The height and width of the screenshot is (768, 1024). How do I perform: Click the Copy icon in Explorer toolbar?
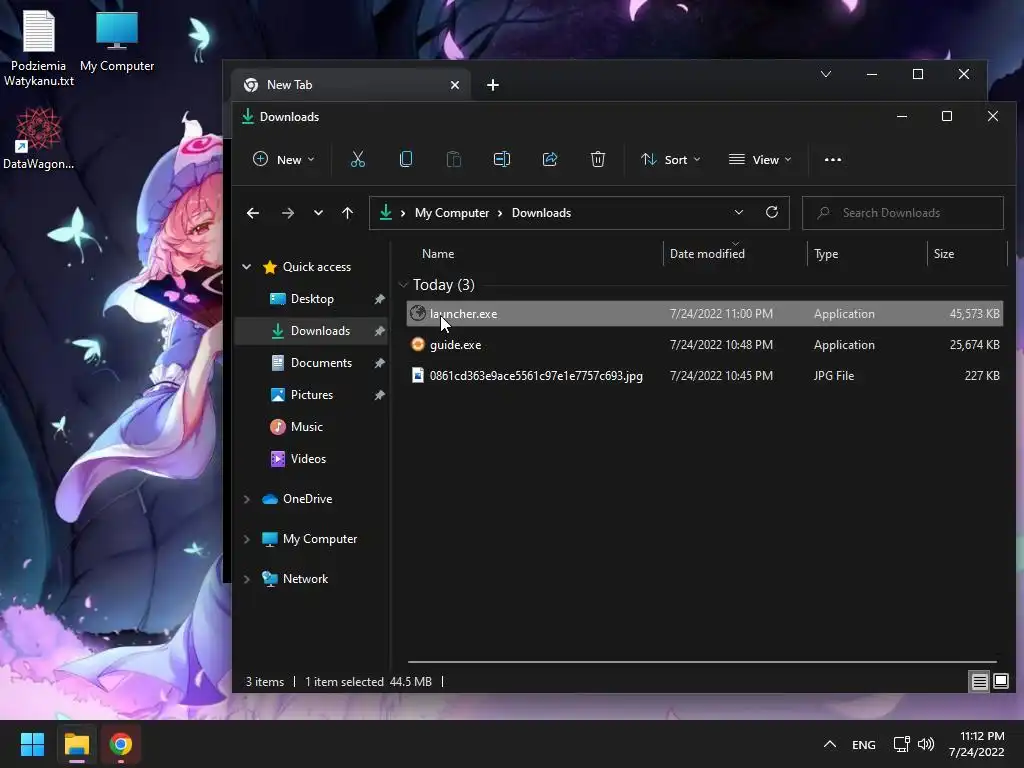click(406, 159)
